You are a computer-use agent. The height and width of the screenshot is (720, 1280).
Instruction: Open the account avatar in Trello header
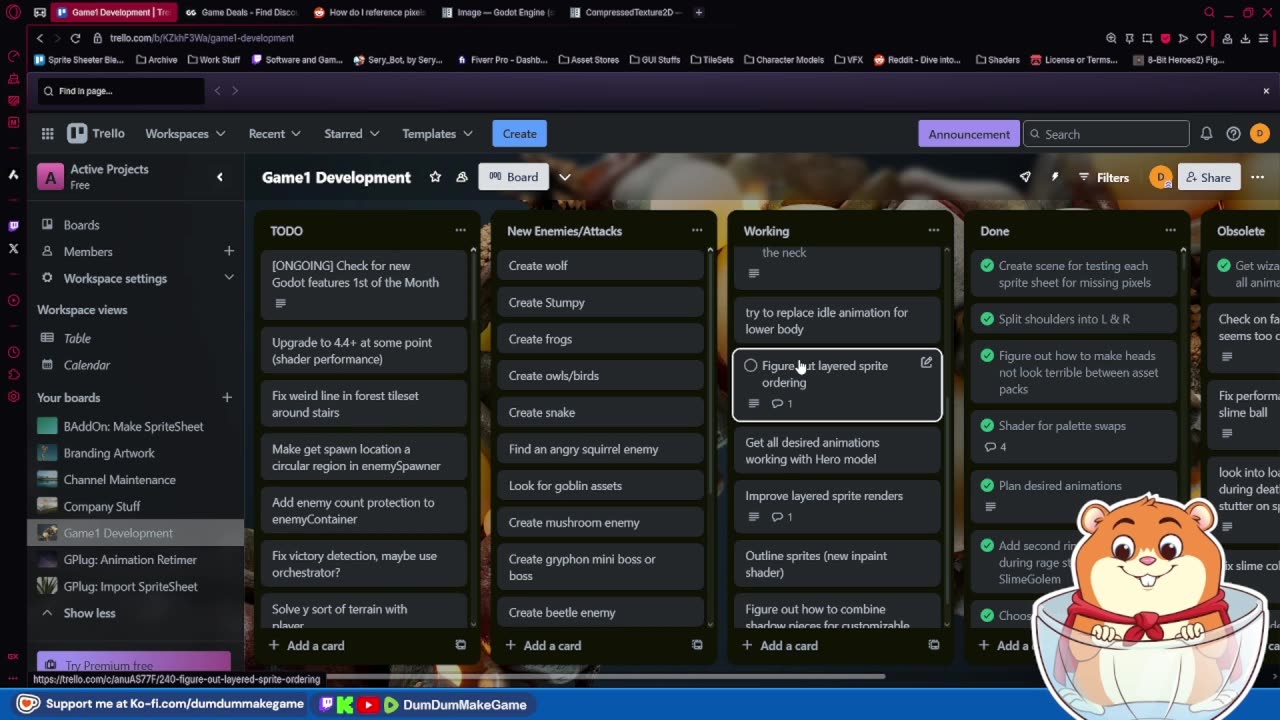1259,133
